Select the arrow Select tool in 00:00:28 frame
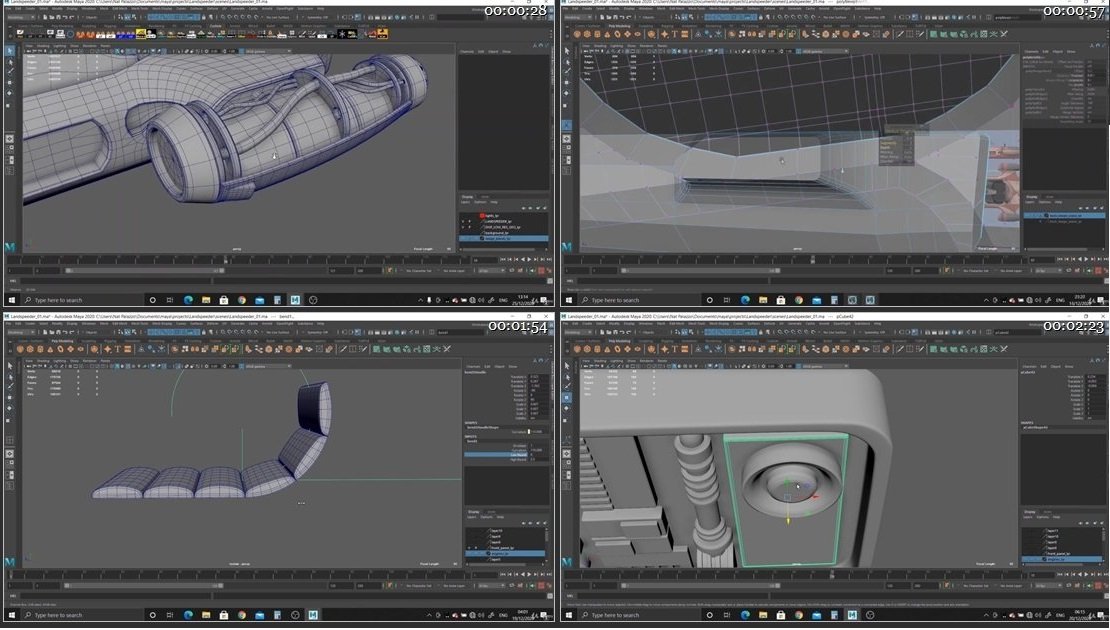1110x630 pixels. point(9,50)
